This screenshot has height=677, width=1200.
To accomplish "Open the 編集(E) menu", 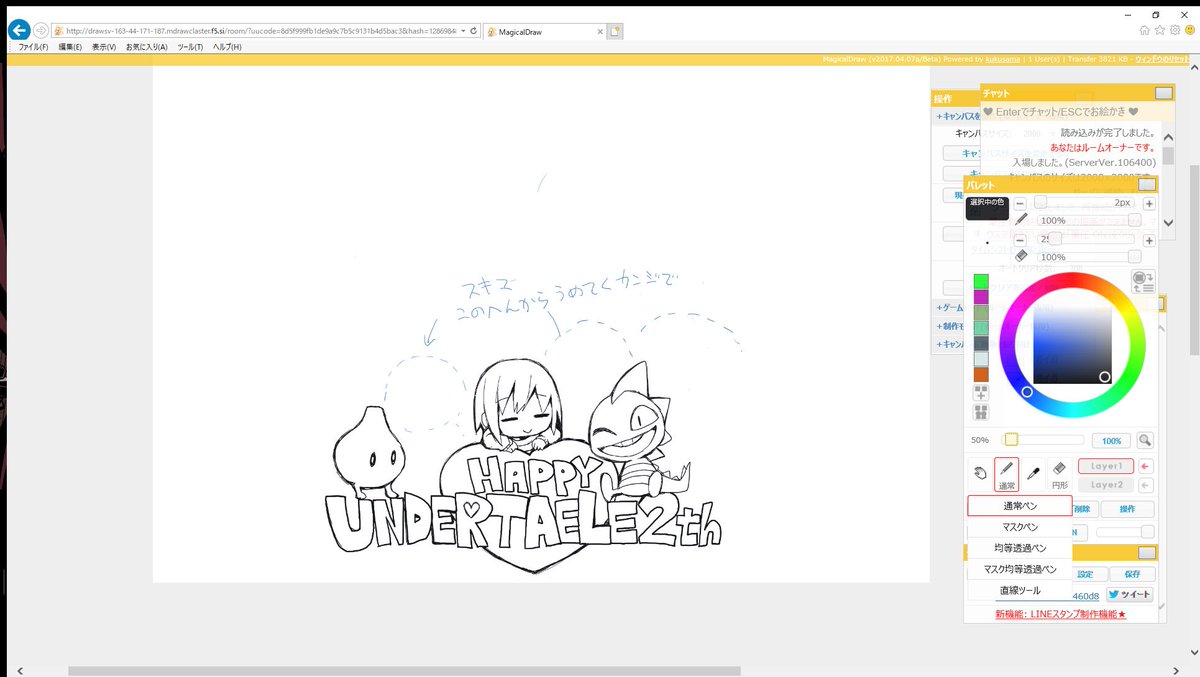I will pos(71,47).
